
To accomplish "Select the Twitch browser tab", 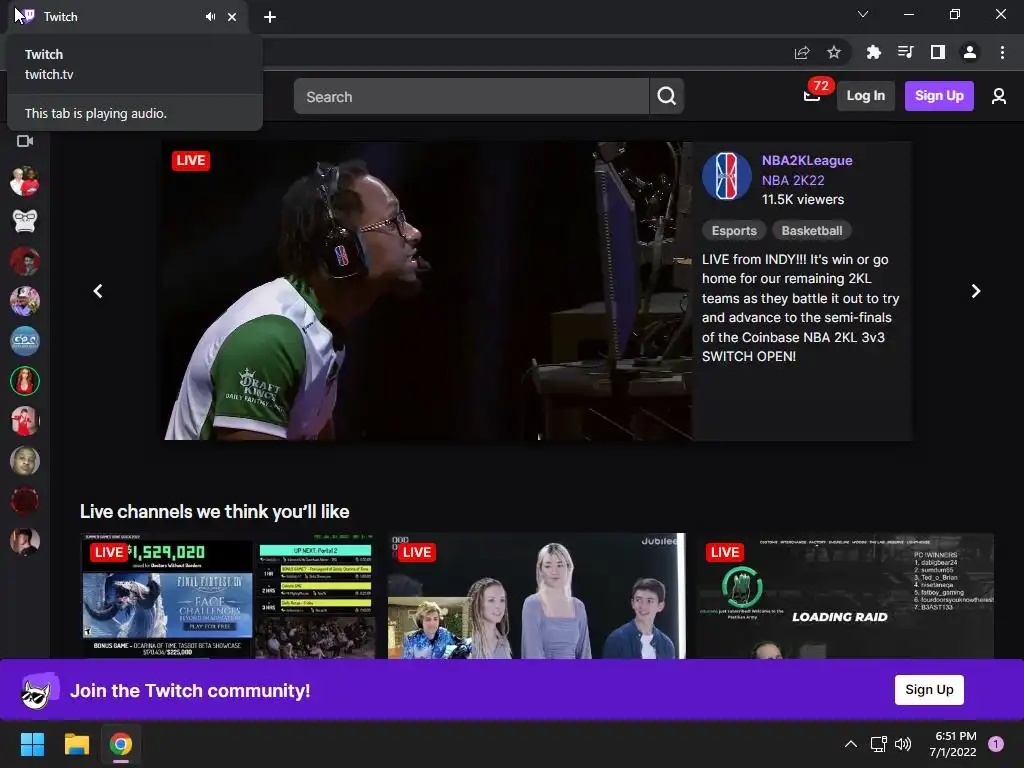I will click(x=127, y=17).
